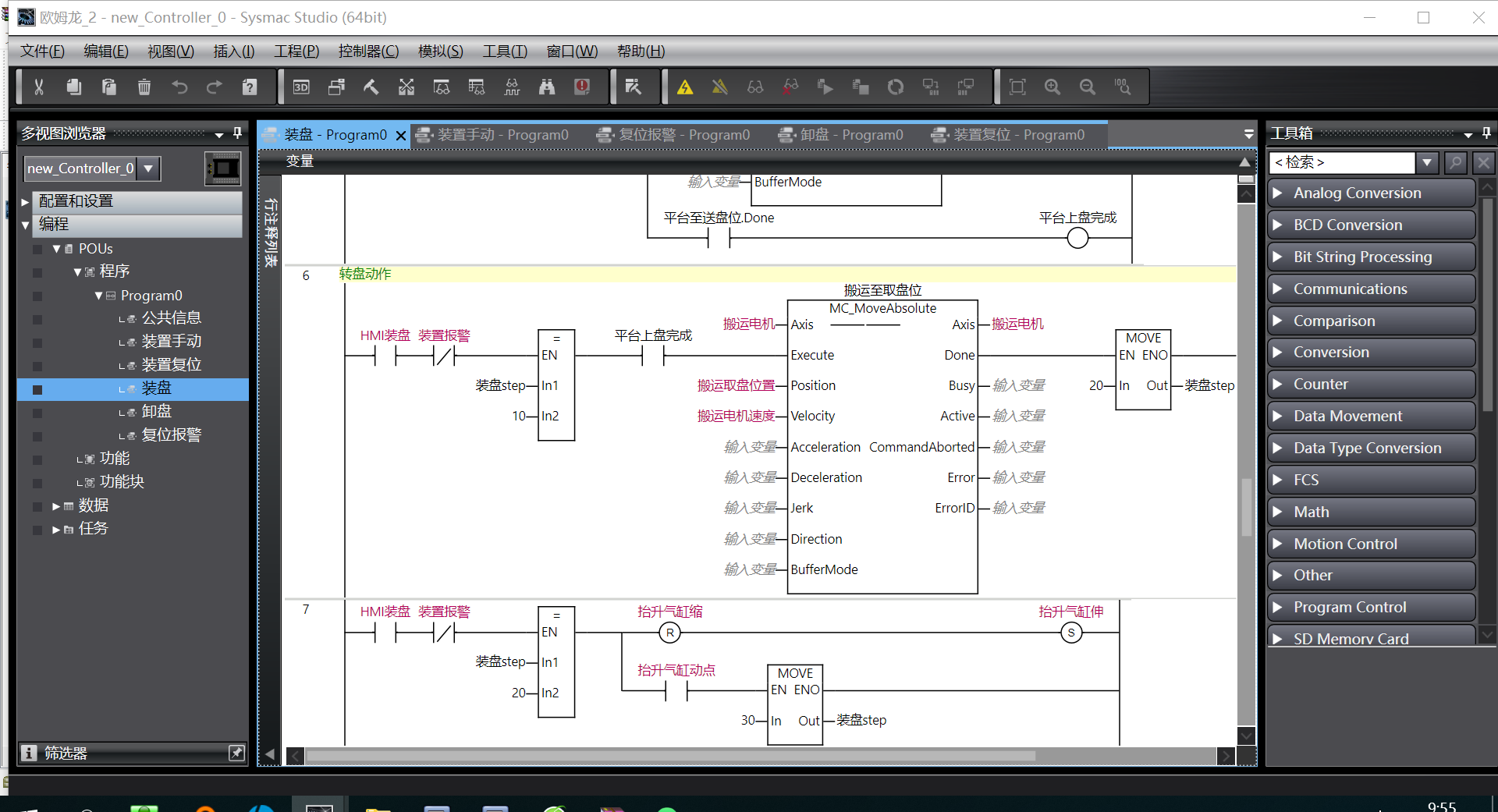The image size is (1498, 812).
Task: Expand the Data Movement toolbox category
Action: pos(1371,416)
